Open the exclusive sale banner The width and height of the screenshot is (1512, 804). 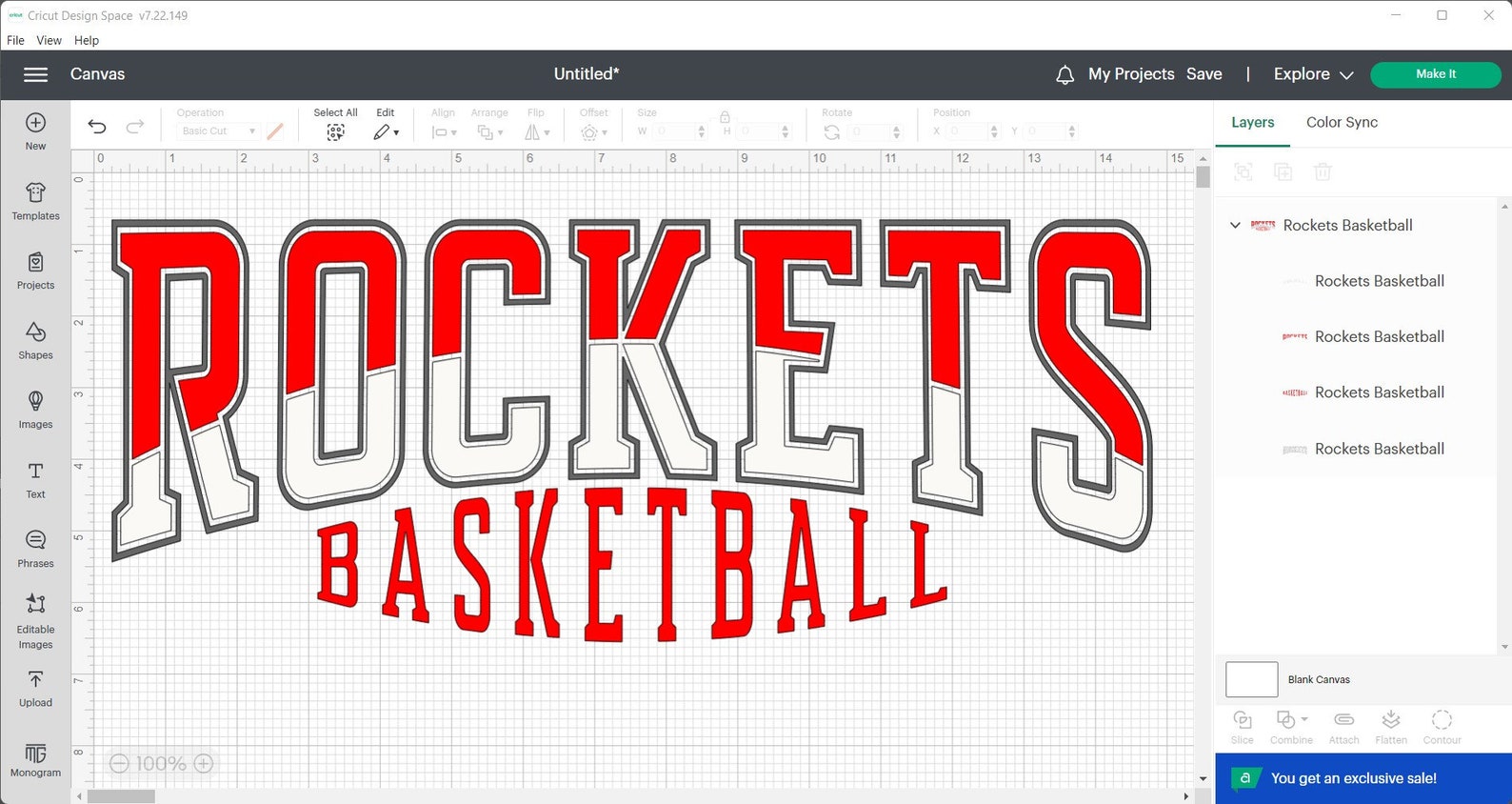click(1363, 778)
